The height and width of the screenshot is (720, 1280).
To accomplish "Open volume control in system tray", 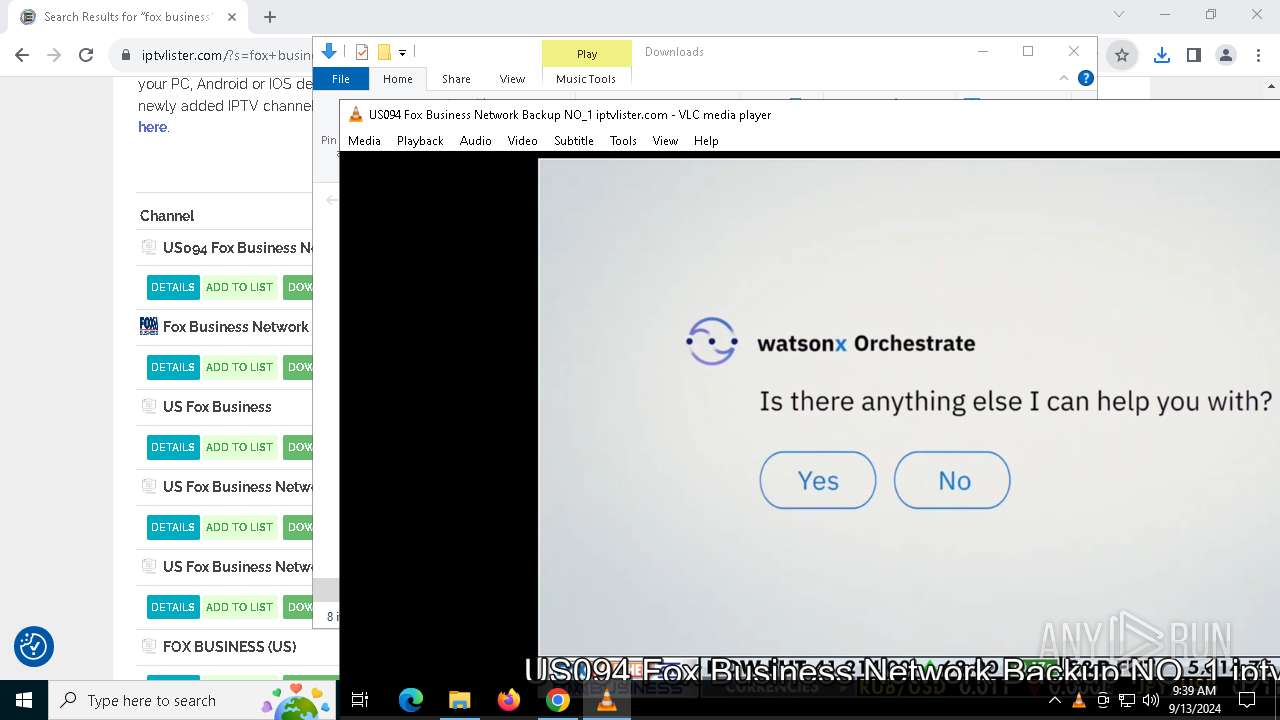I will 1150,700.
